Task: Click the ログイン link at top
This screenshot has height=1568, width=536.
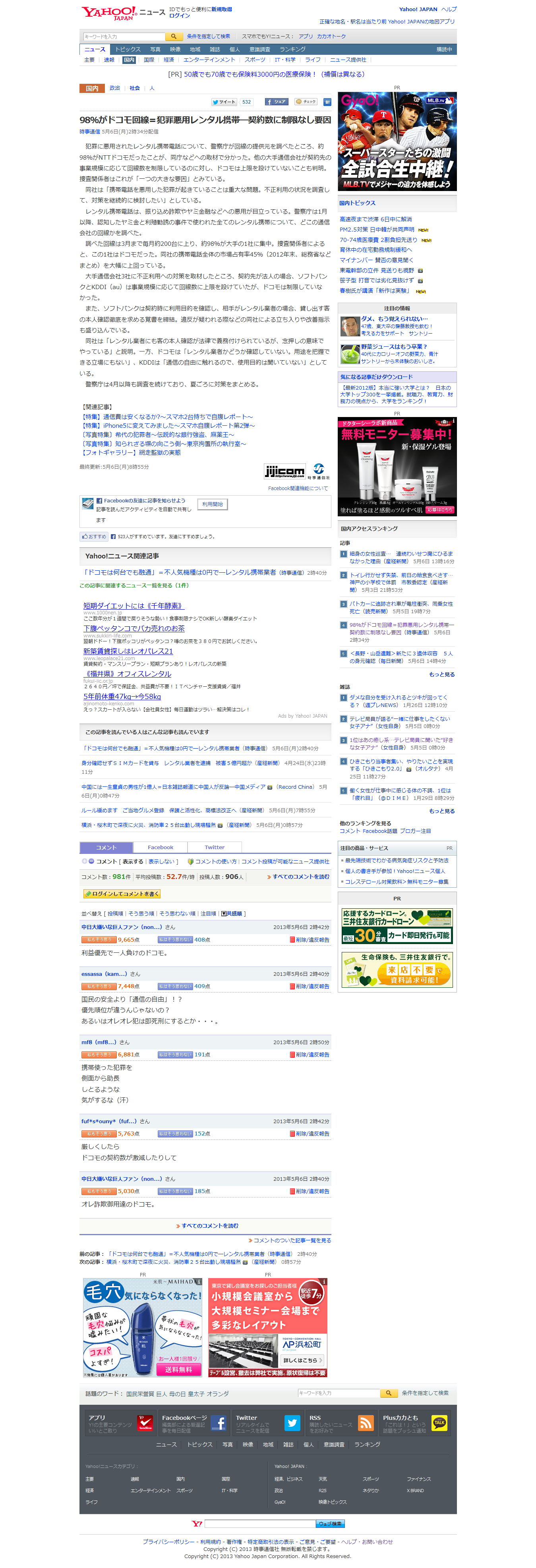Action: (x=180, y=16)
